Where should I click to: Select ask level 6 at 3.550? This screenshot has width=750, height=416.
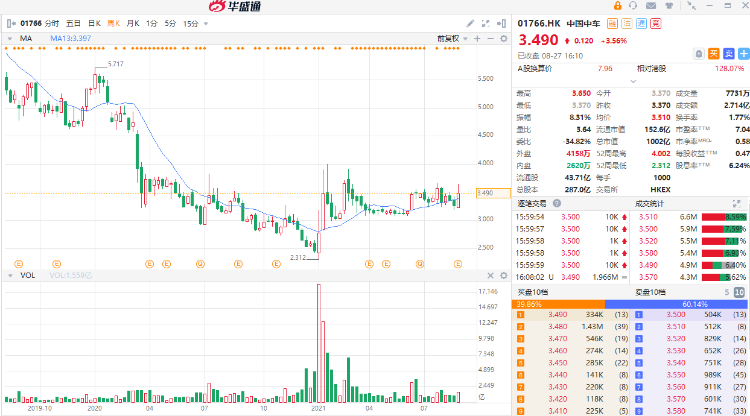point(690,375)
